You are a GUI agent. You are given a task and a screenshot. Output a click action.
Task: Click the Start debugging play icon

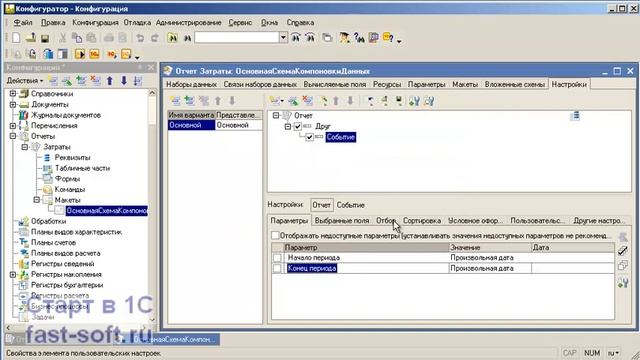pyautogui.click(x=80, y=54)
